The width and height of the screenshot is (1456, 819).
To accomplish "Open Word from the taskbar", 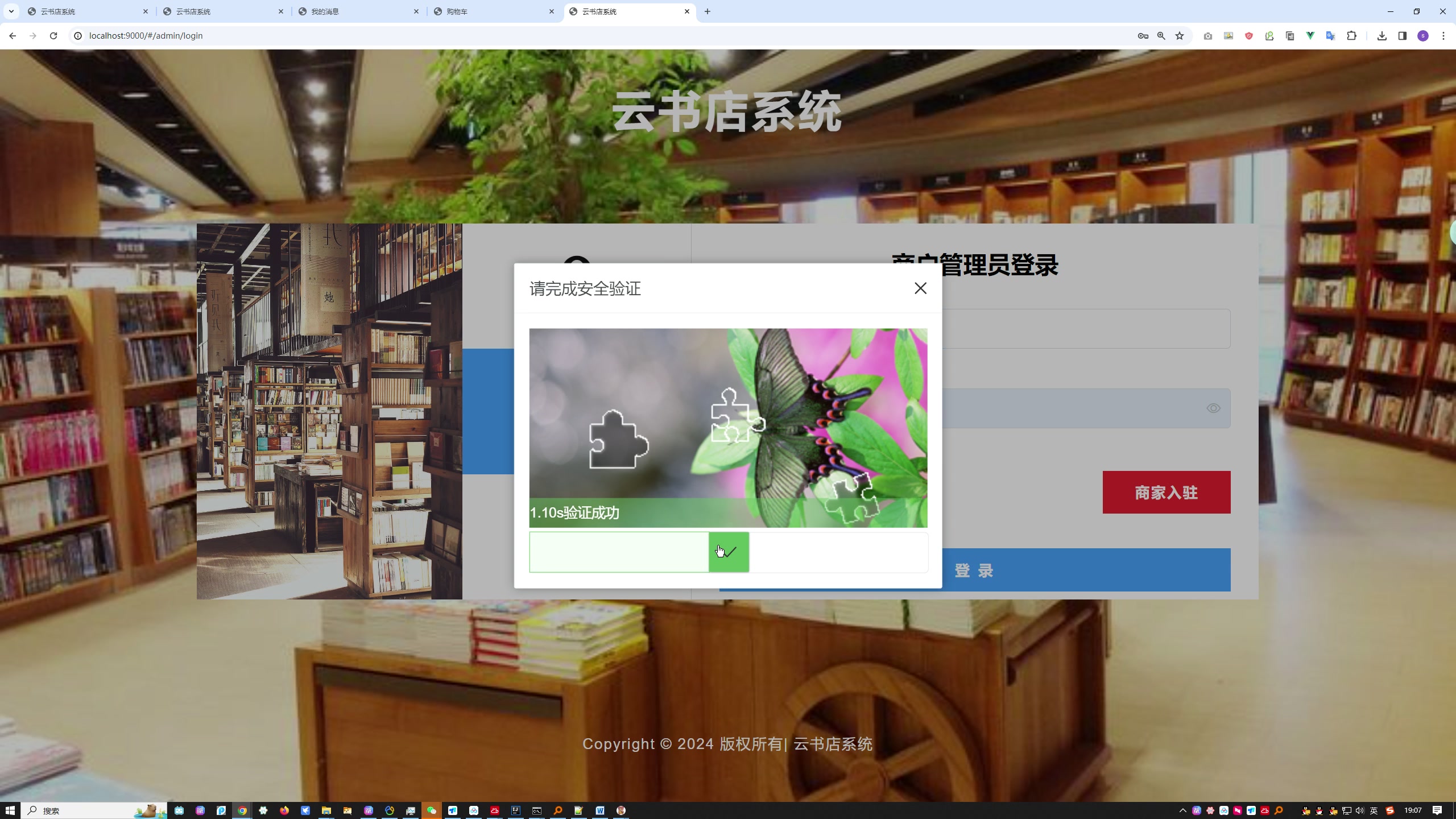I will [x=600, y=810].
